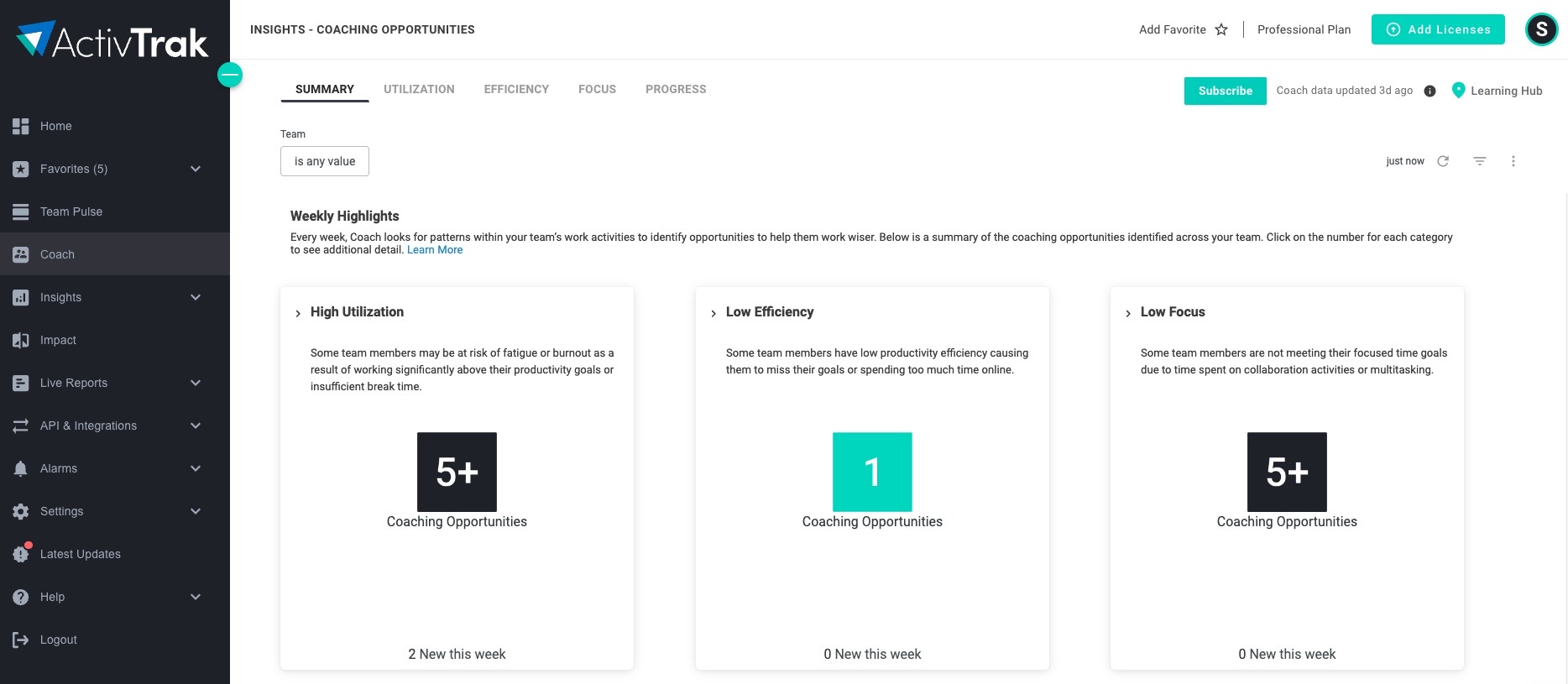1568x684 pixels.
Task: Click the Favorites star icon in sidebar
Action: 21,169
